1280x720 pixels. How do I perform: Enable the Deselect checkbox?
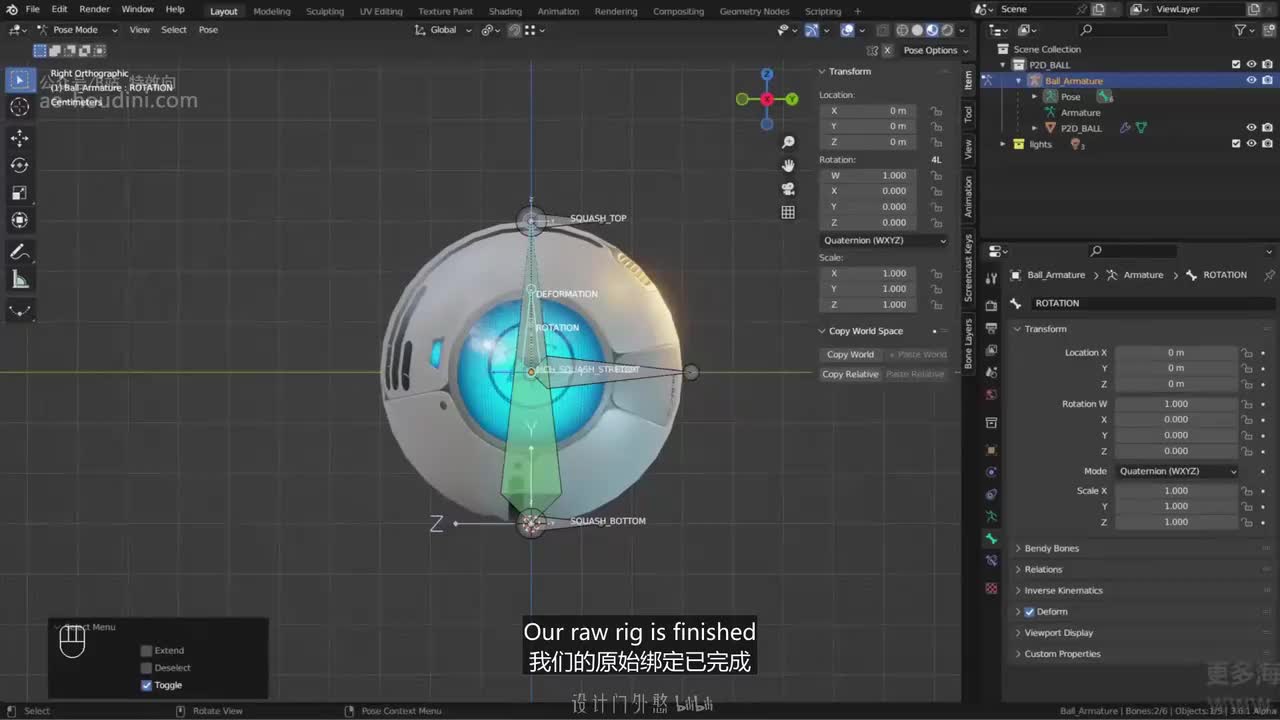pyautogui.click(x=146, y=668)
